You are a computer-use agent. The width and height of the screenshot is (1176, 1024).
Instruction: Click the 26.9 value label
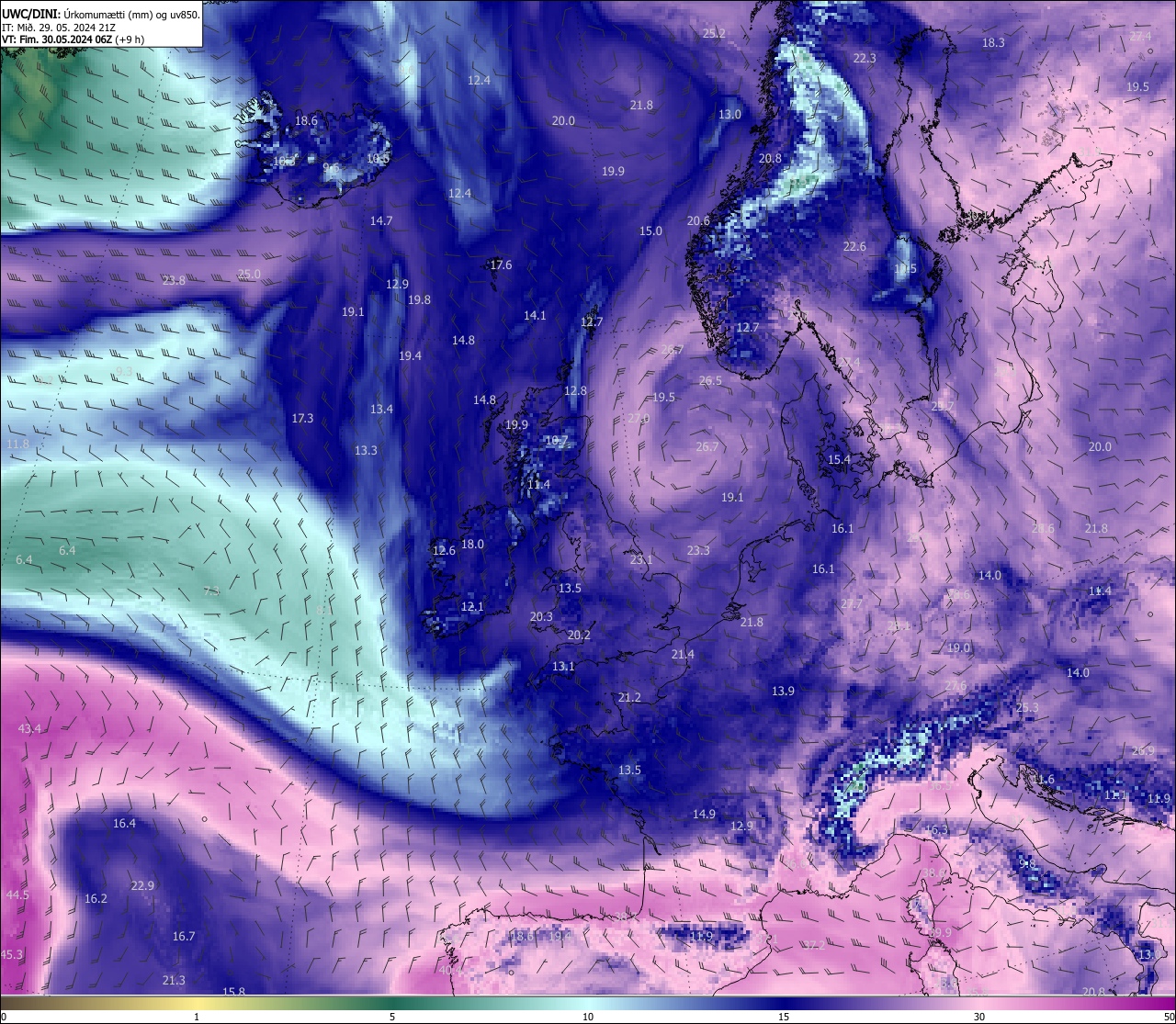pos(1143,750)
